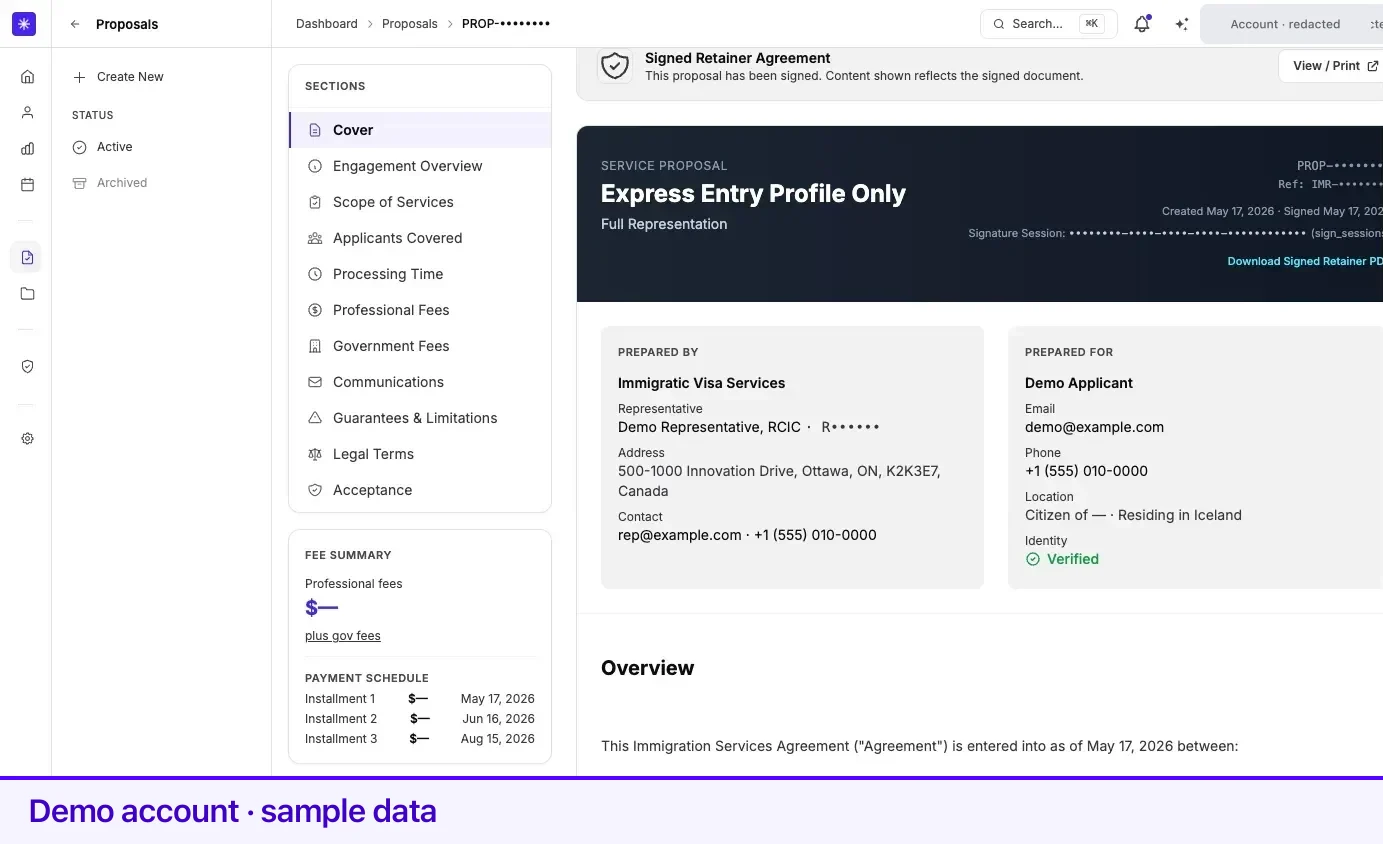The width and height of the screenshot is (1383, 844).
Task: Click the Installment 1 May 17, 2026 row
Action: pyautogui.click(x=420, y=699)
